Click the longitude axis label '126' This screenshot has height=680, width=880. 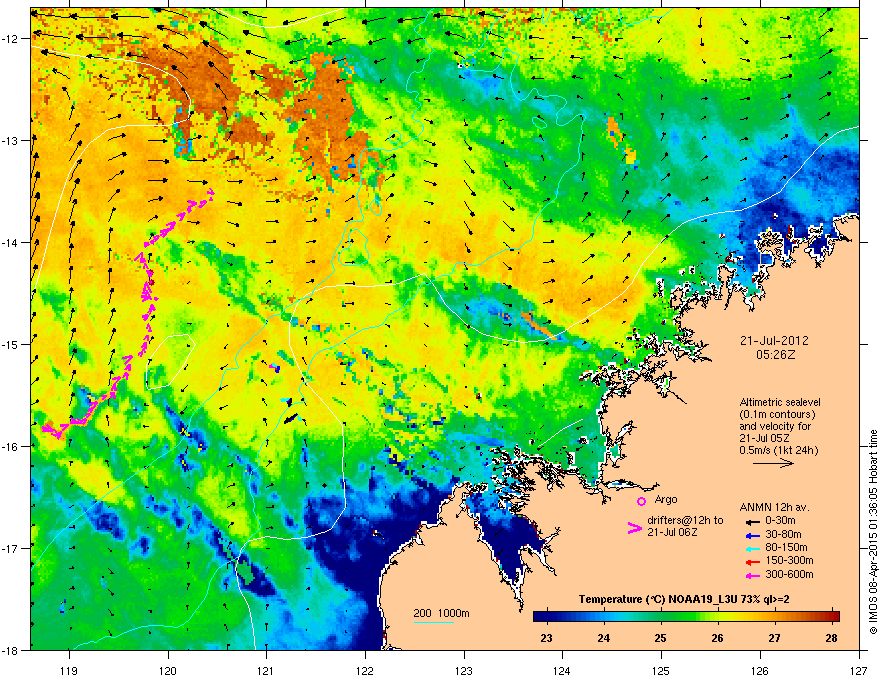click(760, 670)
